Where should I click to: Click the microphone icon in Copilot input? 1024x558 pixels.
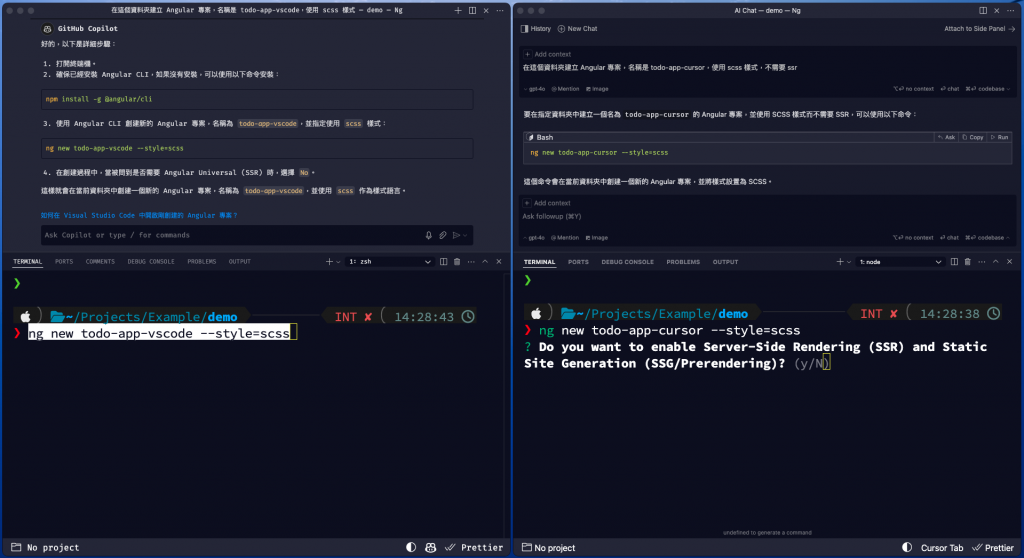pos(428,235)
